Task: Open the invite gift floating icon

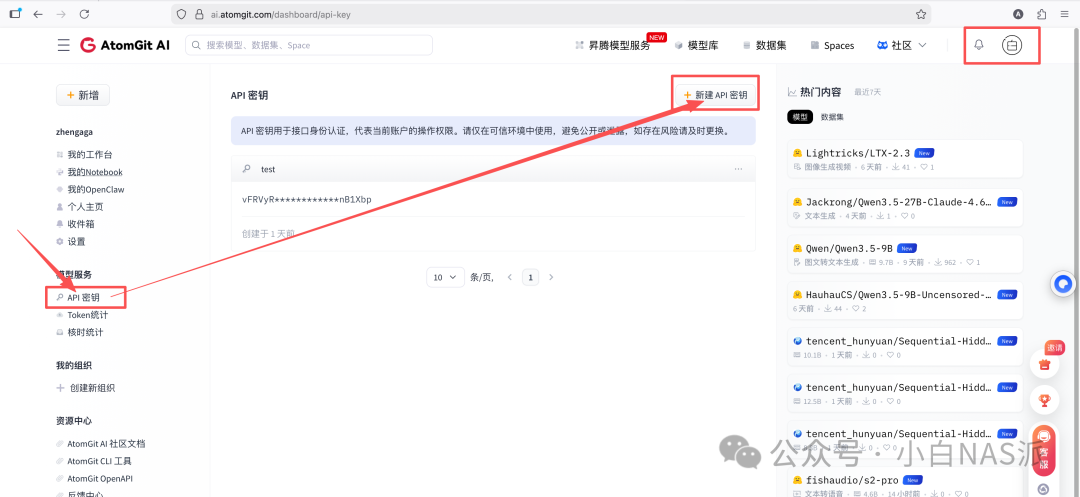Action: 1044,363
